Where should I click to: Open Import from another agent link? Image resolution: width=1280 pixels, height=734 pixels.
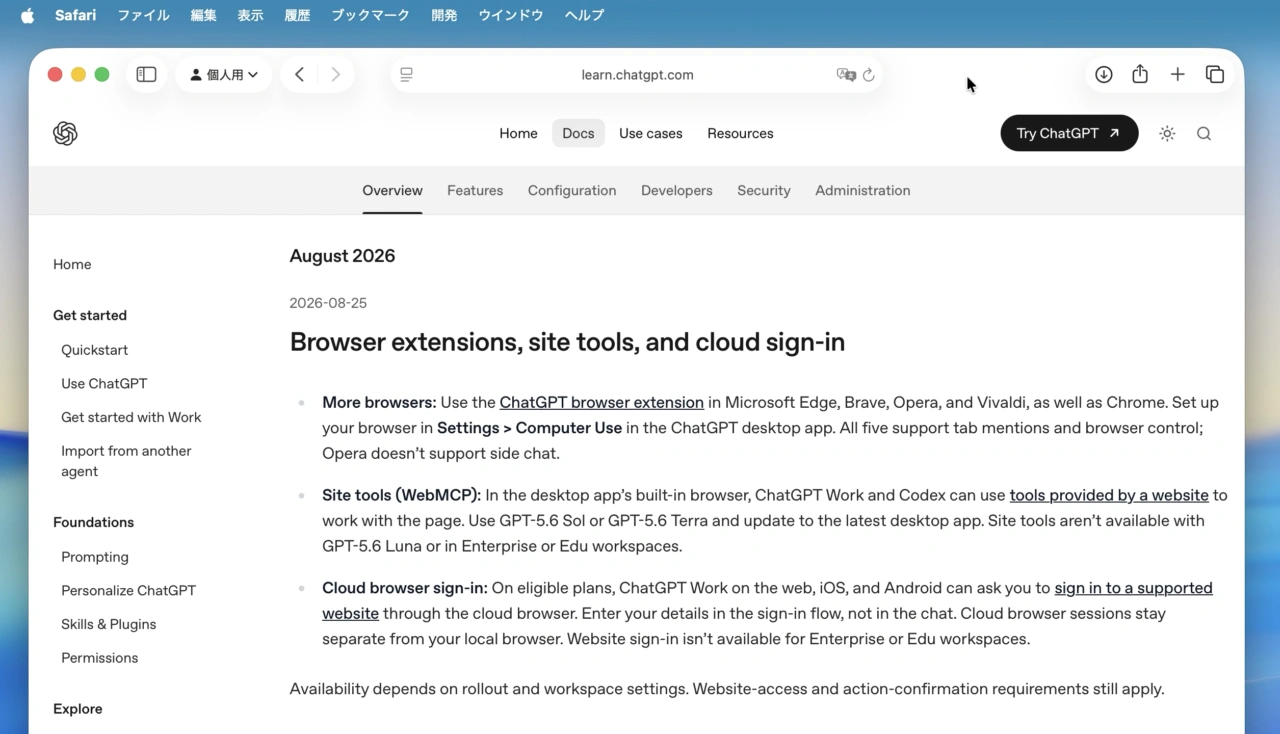pos(126,461)
